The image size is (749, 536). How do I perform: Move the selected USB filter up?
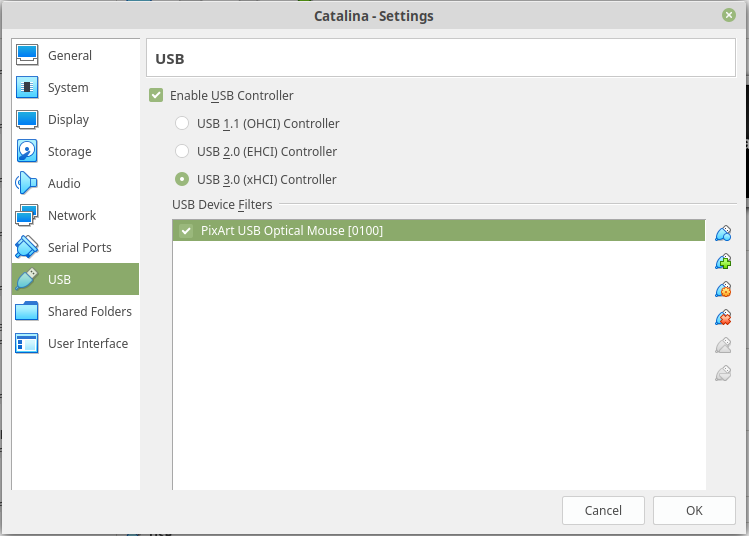(x=724, y=346)
